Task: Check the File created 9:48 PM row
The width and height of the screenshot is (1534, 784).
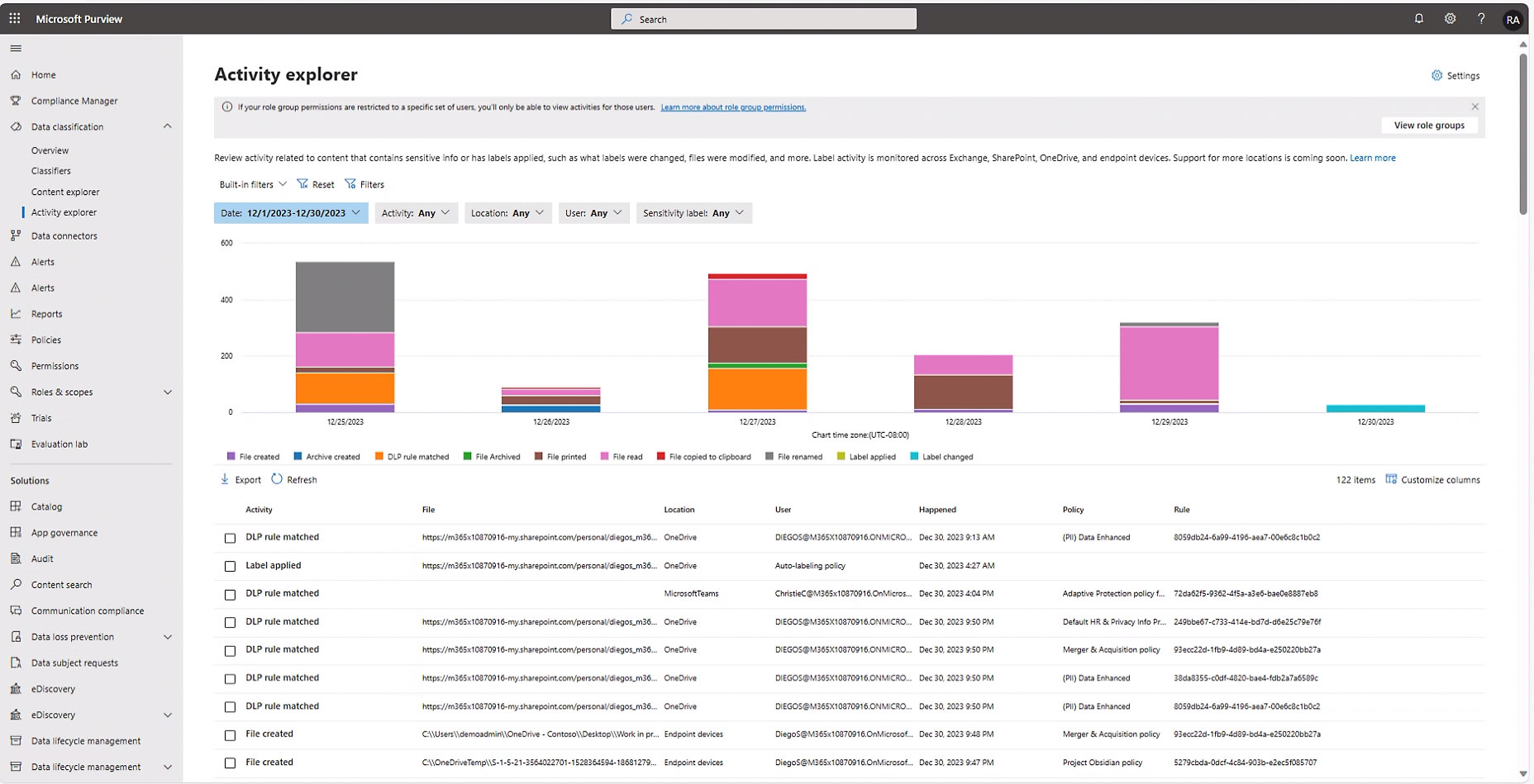Action: click(x=230, y=735)
